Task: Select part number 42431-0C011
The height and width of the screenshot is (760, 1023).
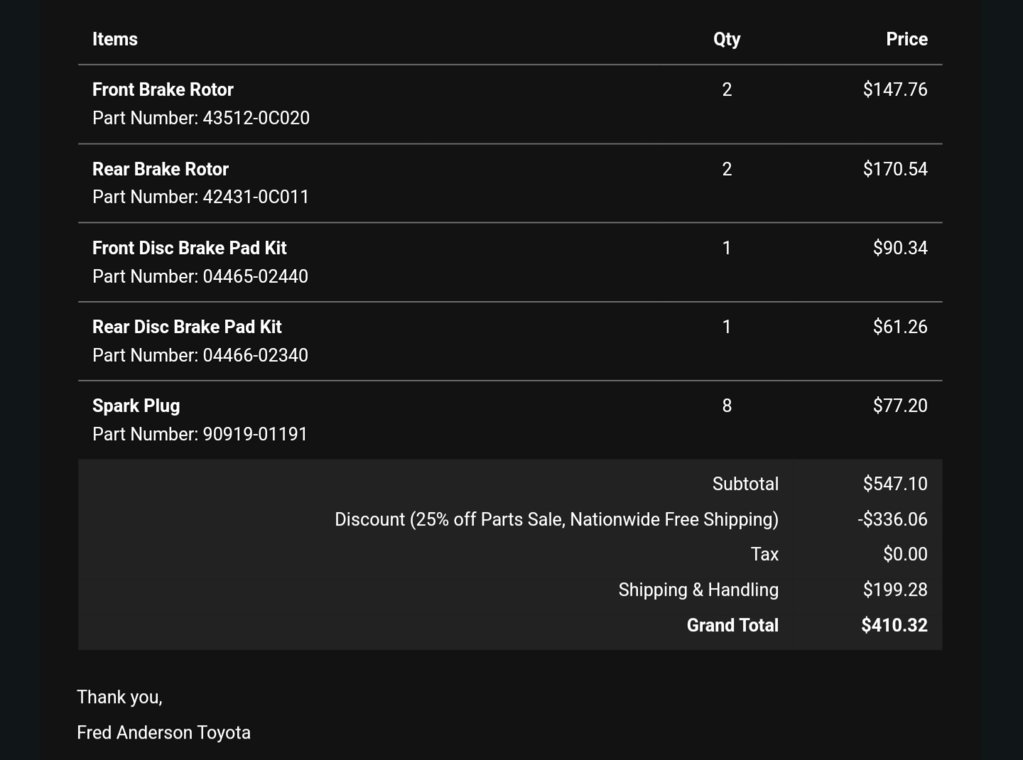Action: (255, 197)
